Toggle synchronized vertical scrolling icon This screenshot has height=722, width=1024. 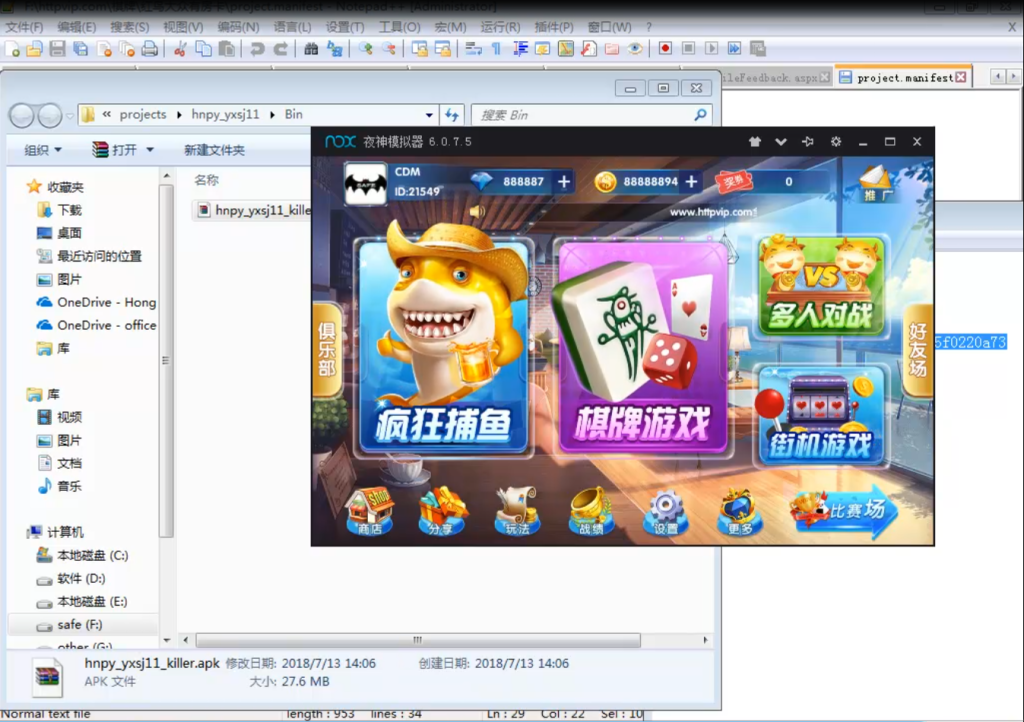(419, 49)
